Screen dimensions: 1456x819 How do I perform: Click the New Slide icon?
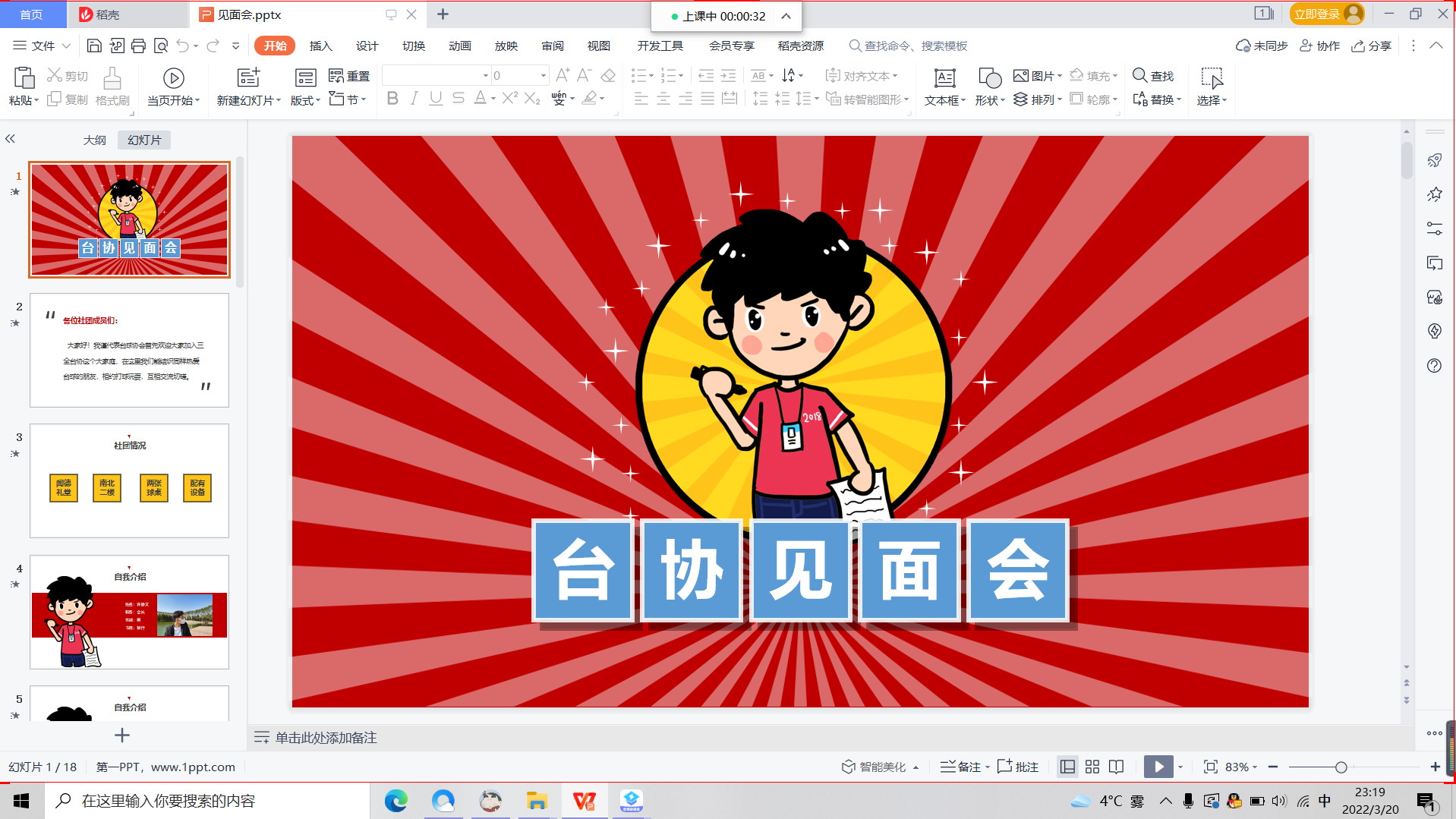[248, 78]
